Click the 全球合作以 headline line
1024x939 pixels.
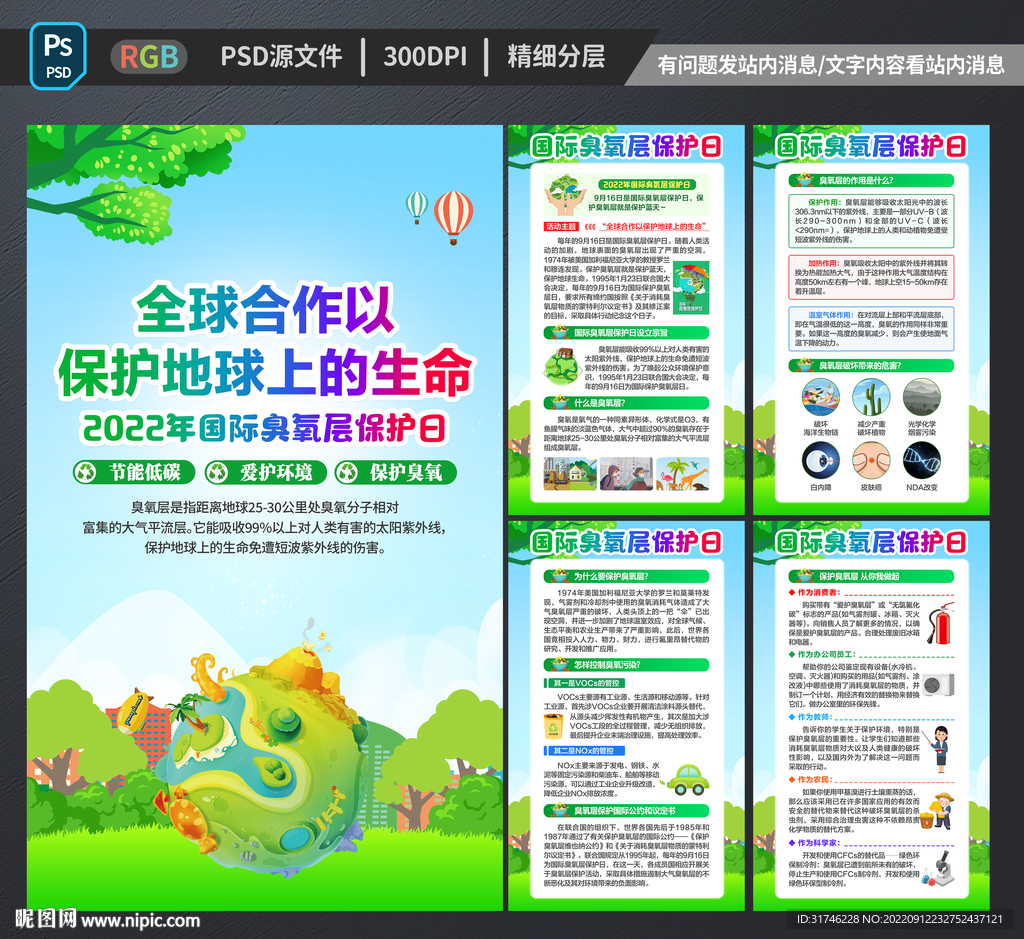click(264, 309)
